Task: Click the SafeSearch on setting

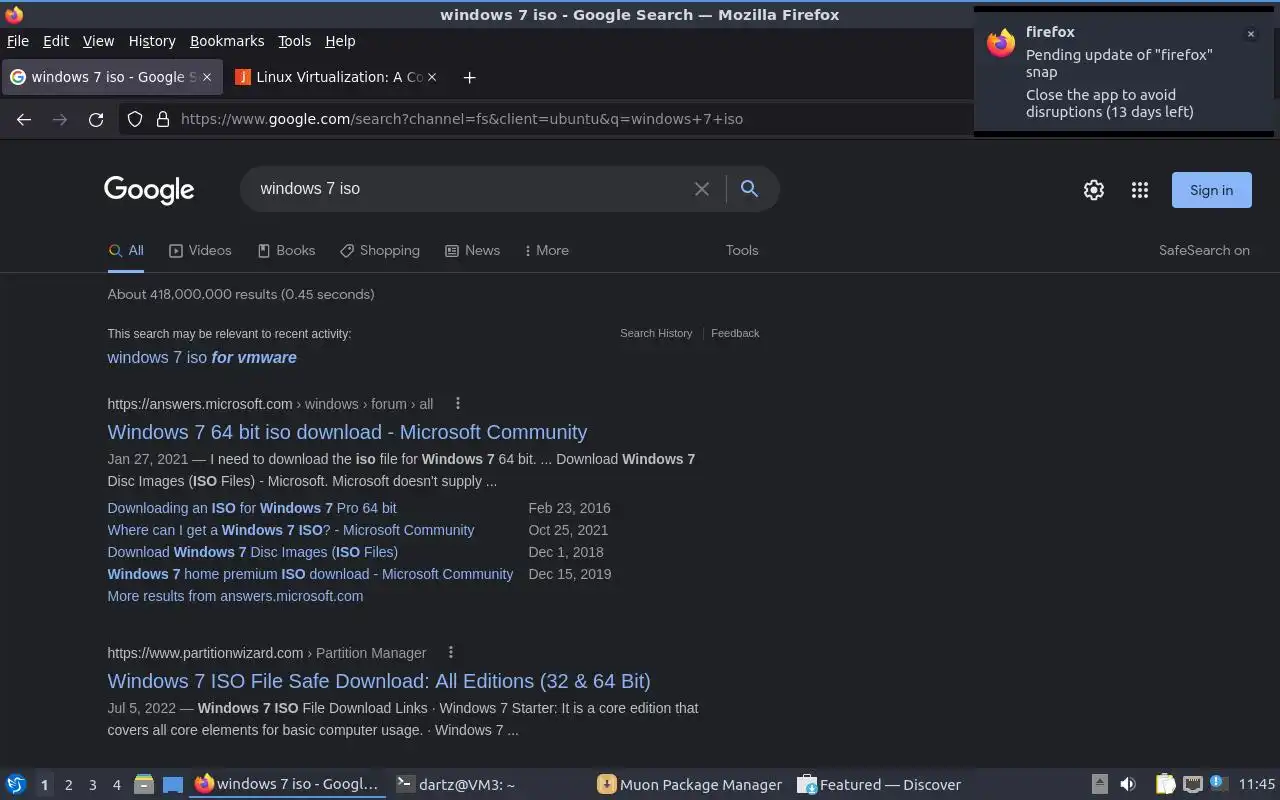Action: click(x=1204, y=250)
